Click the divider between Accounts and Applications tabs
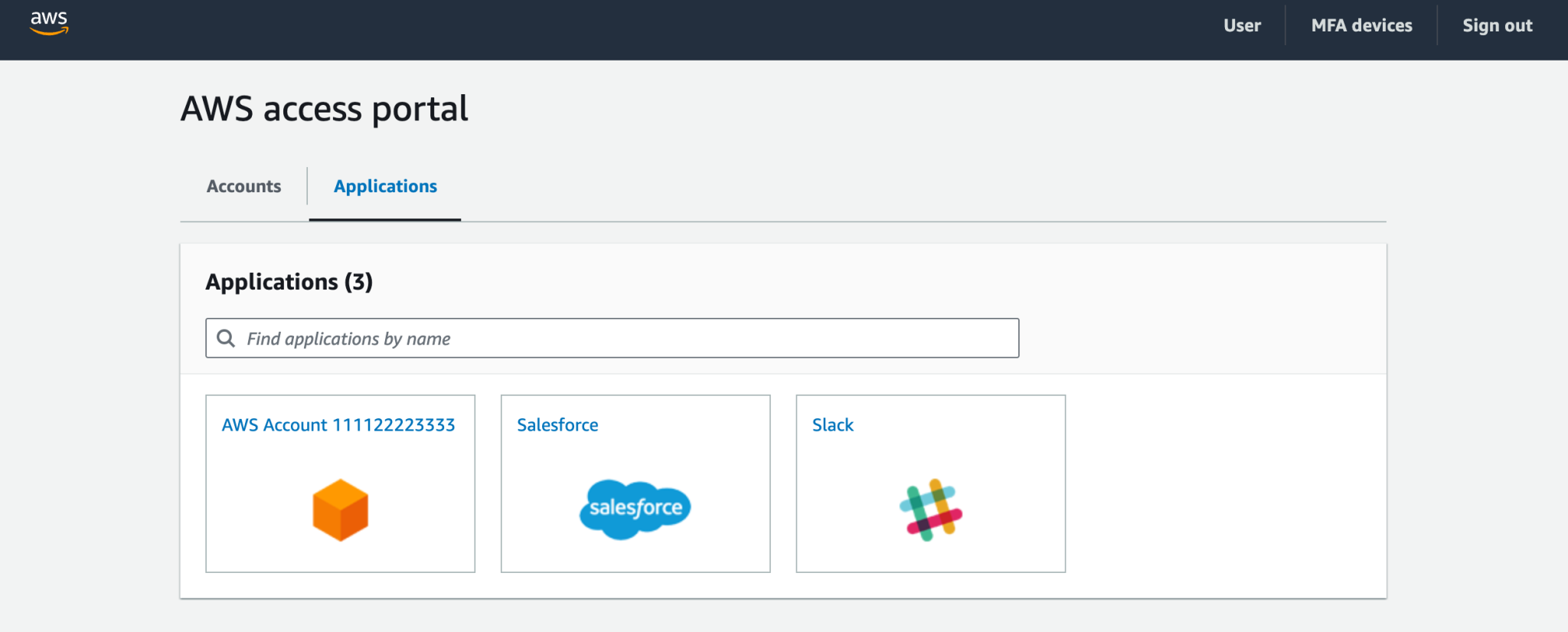1568x632 pixels. click(307, 186)
